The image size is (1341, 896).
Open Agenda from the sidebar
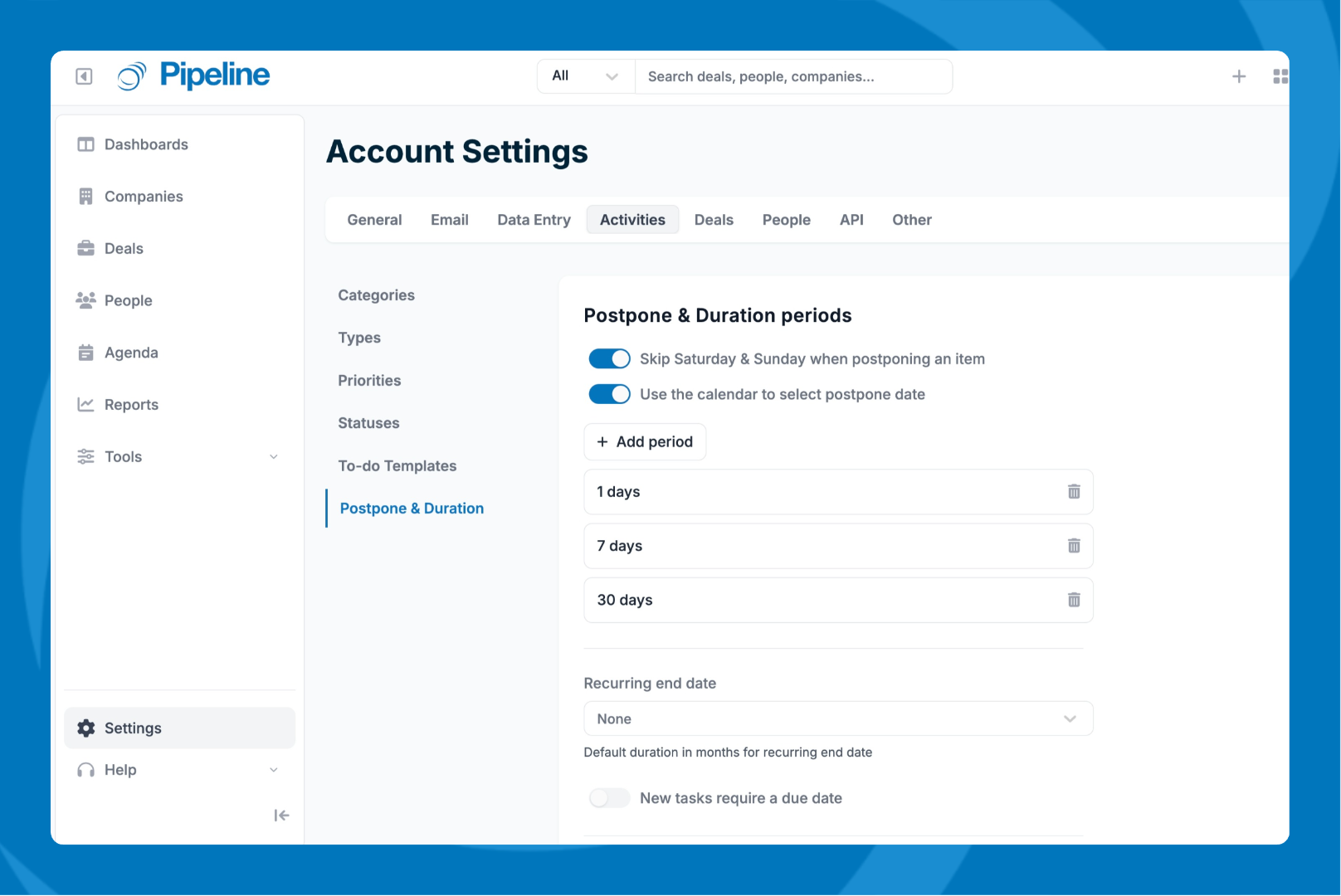tap(131, 353)
